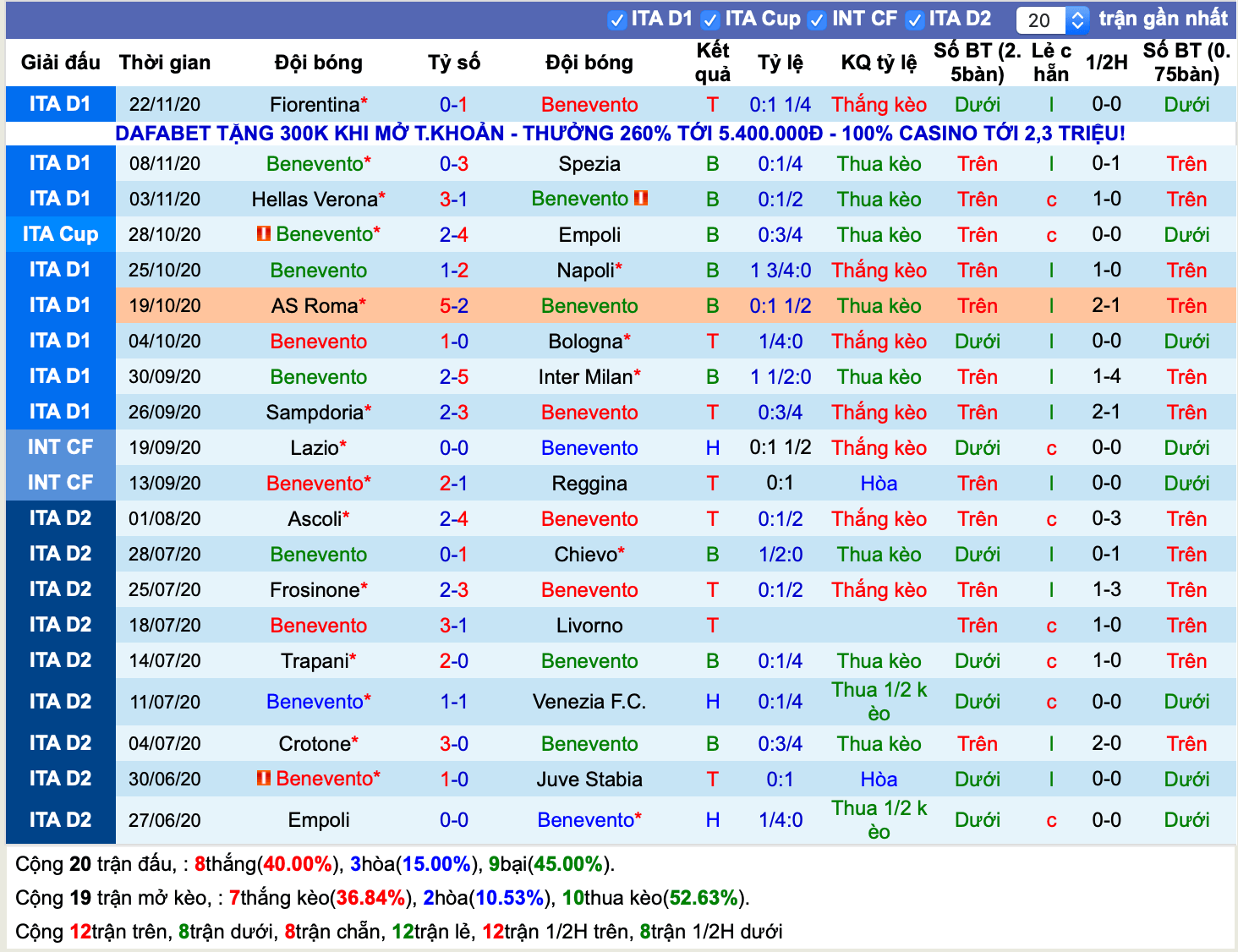Open Reggina team link

pos(589,484)
